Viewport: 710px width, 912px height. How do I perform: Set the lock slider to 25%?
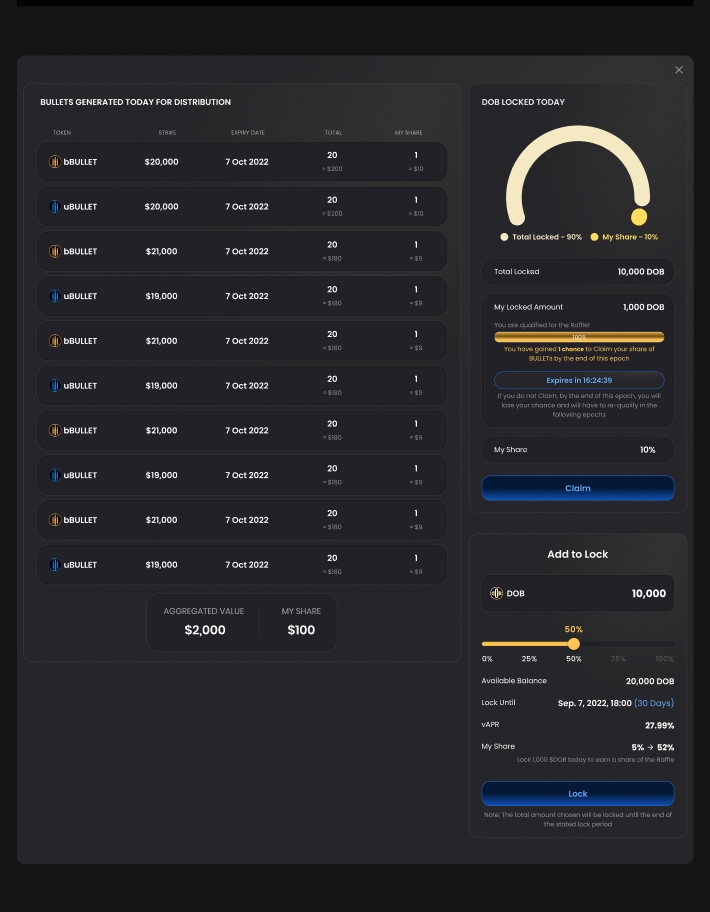pos(529,644)
